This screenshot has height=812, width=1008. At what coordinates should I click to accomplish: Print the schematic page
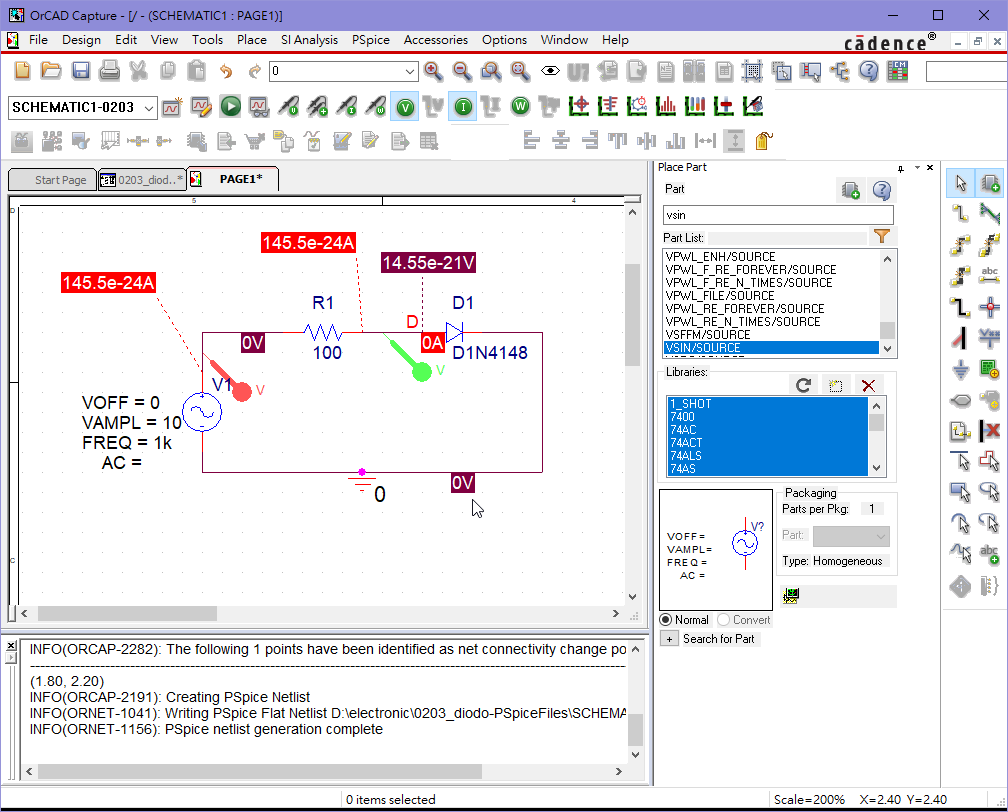(x=109, y=71)
